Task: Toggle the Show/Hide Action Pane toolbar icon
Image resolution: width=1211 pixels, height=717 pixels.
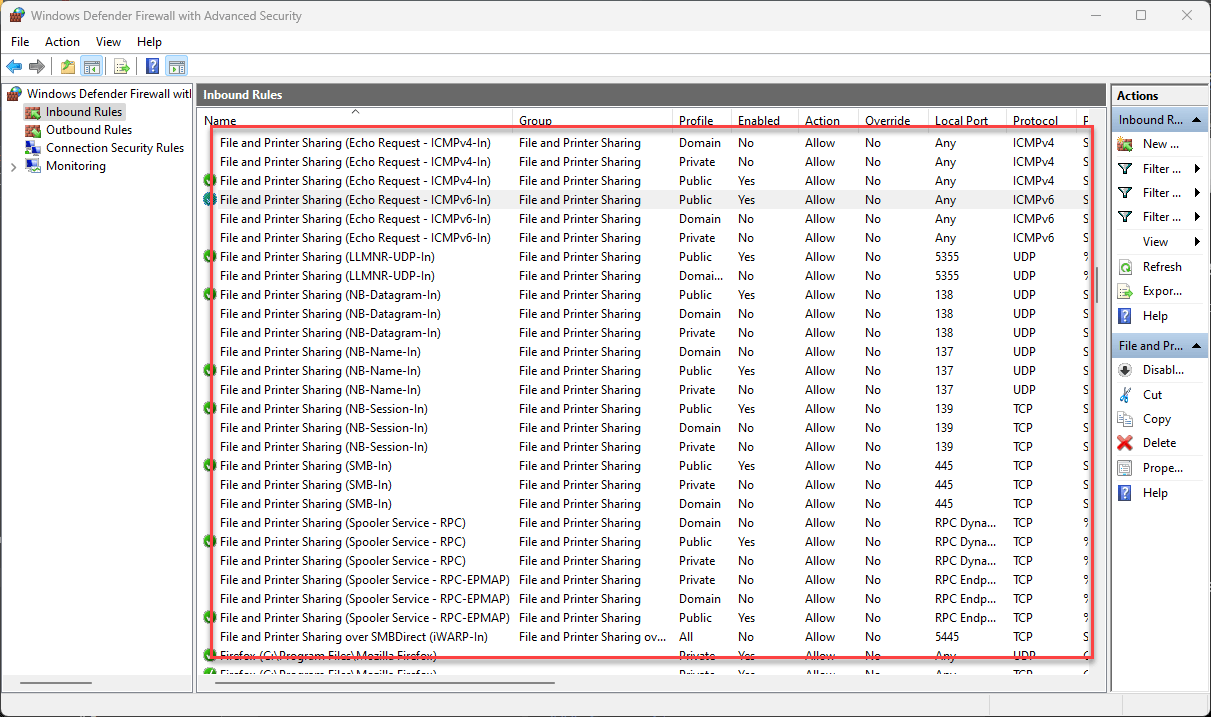Action: click(177, 67)
